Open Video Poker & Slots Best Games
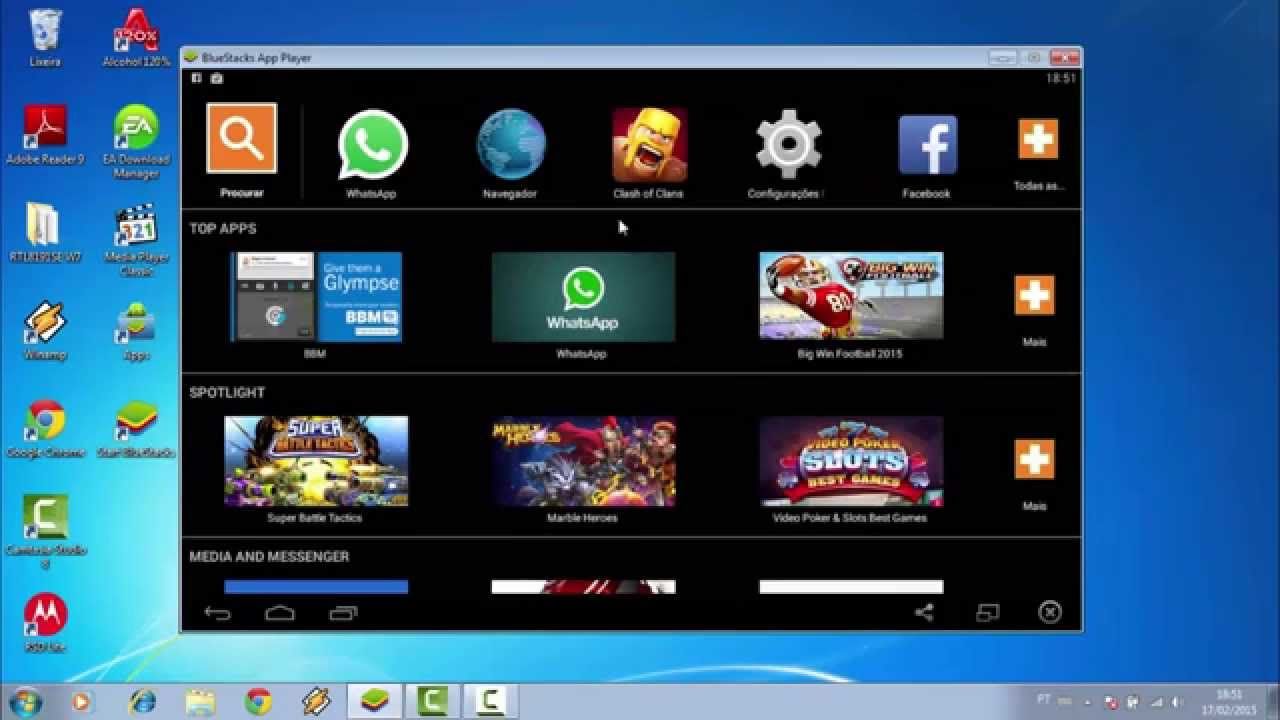Viewport: 1280px width, 720px height. click(851, 461)
